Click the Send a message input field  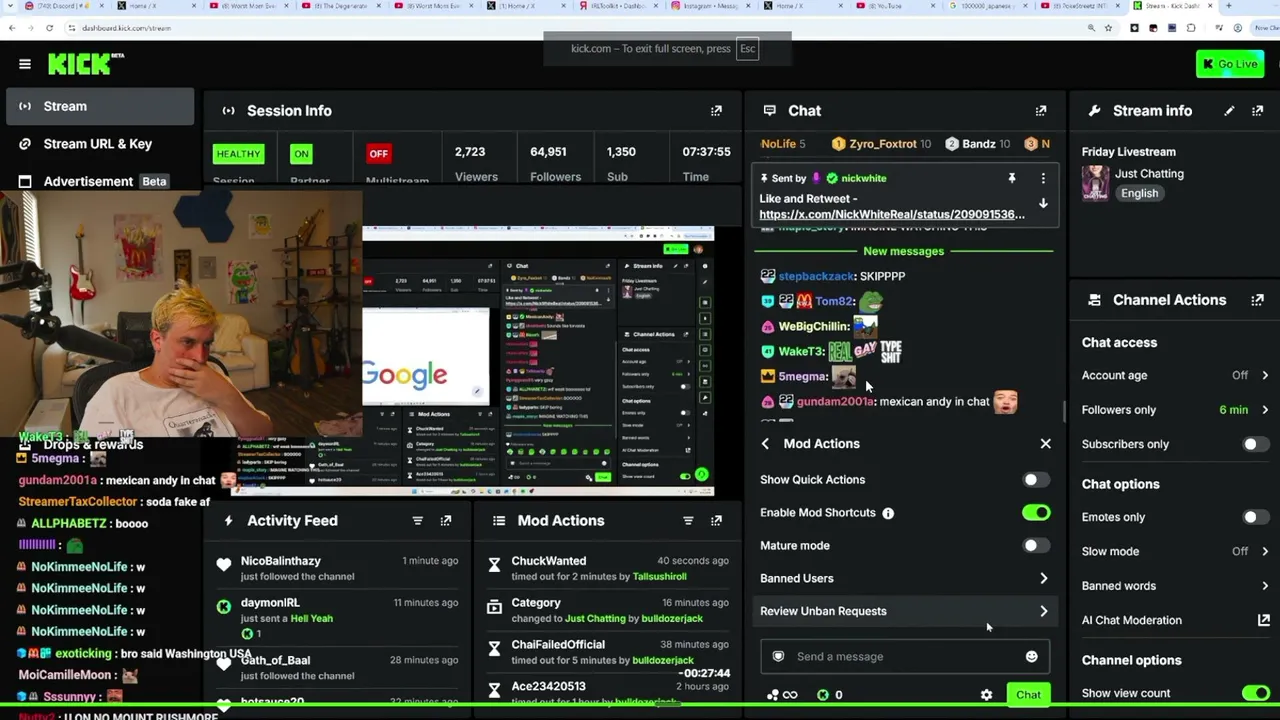tap(905, 657)
